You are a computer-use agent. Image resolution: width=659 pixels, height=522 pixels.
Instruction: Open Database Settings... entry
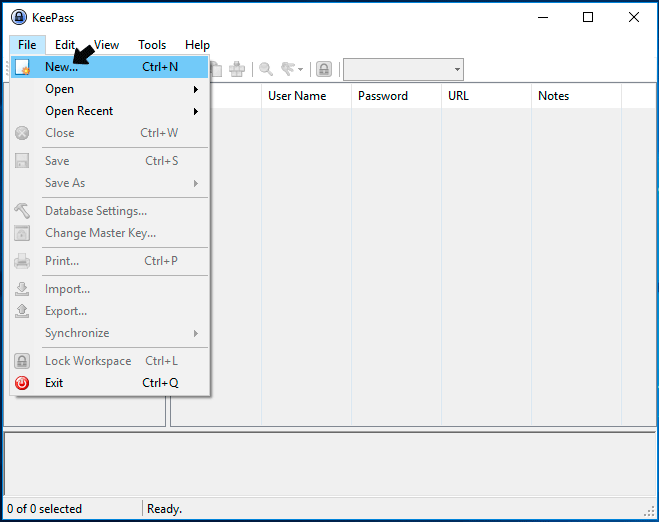(x=110, y=211)
